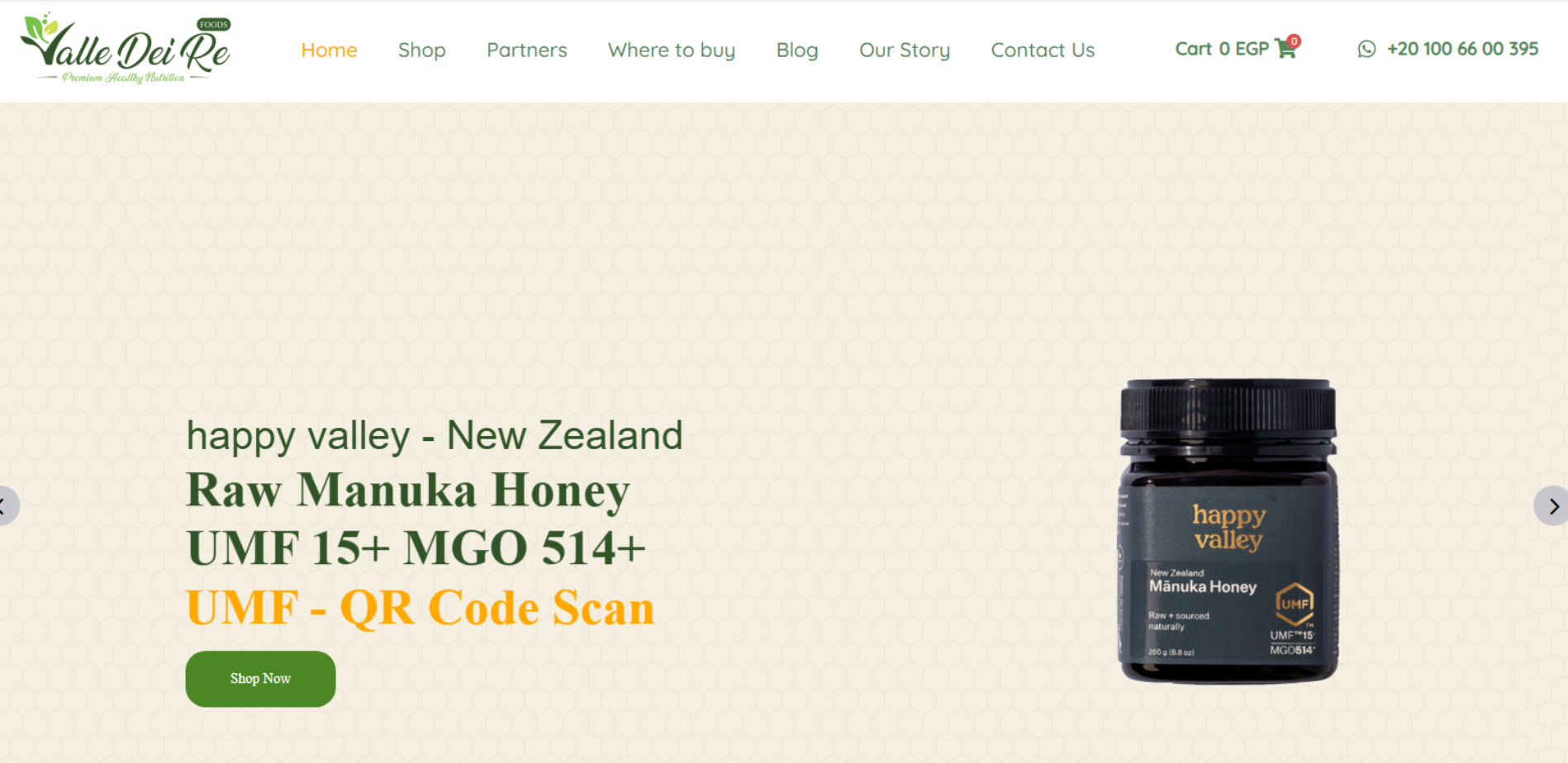The height and width of the screenshot is (763, 1568).
Task: Open Where to buy page
Action: [671, 50]
